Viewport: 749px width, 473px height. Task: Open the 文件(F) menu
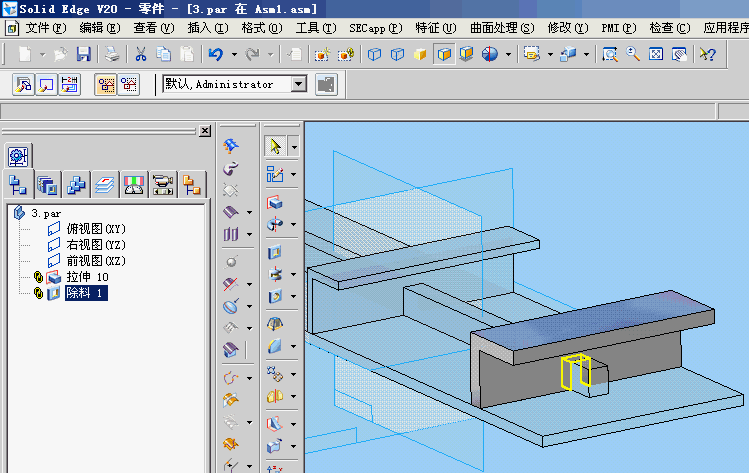coord(43,28)
